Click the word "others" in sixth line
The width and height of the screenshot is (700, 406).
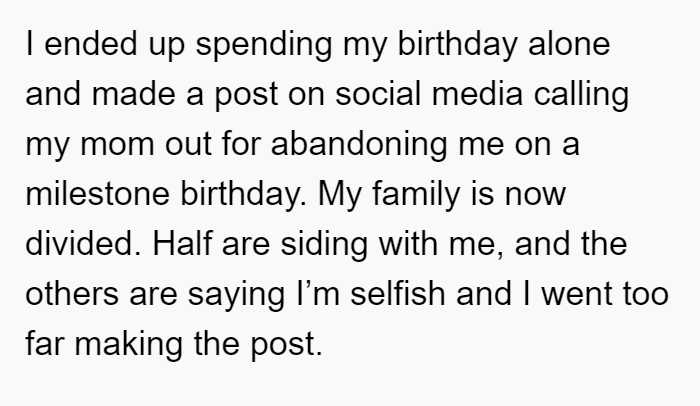[72, 294]
